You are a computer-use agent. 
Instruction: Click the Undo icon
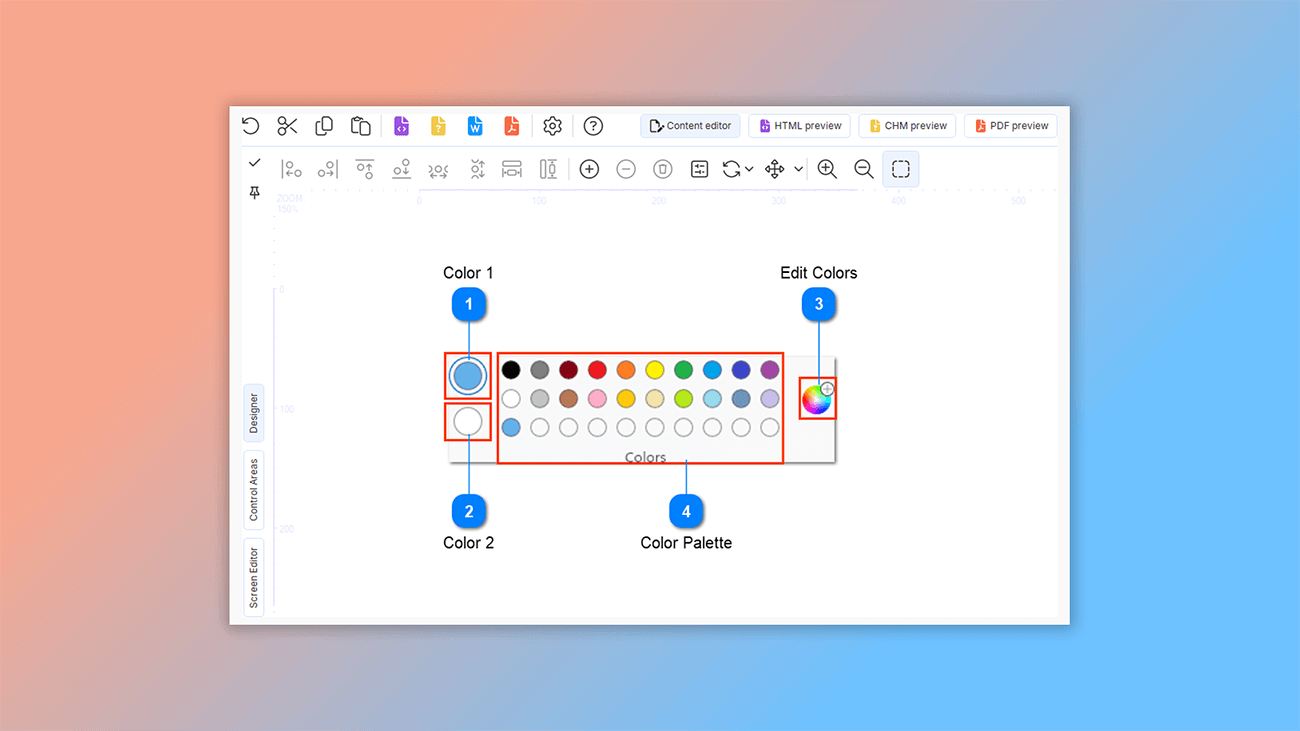[250, 126]
